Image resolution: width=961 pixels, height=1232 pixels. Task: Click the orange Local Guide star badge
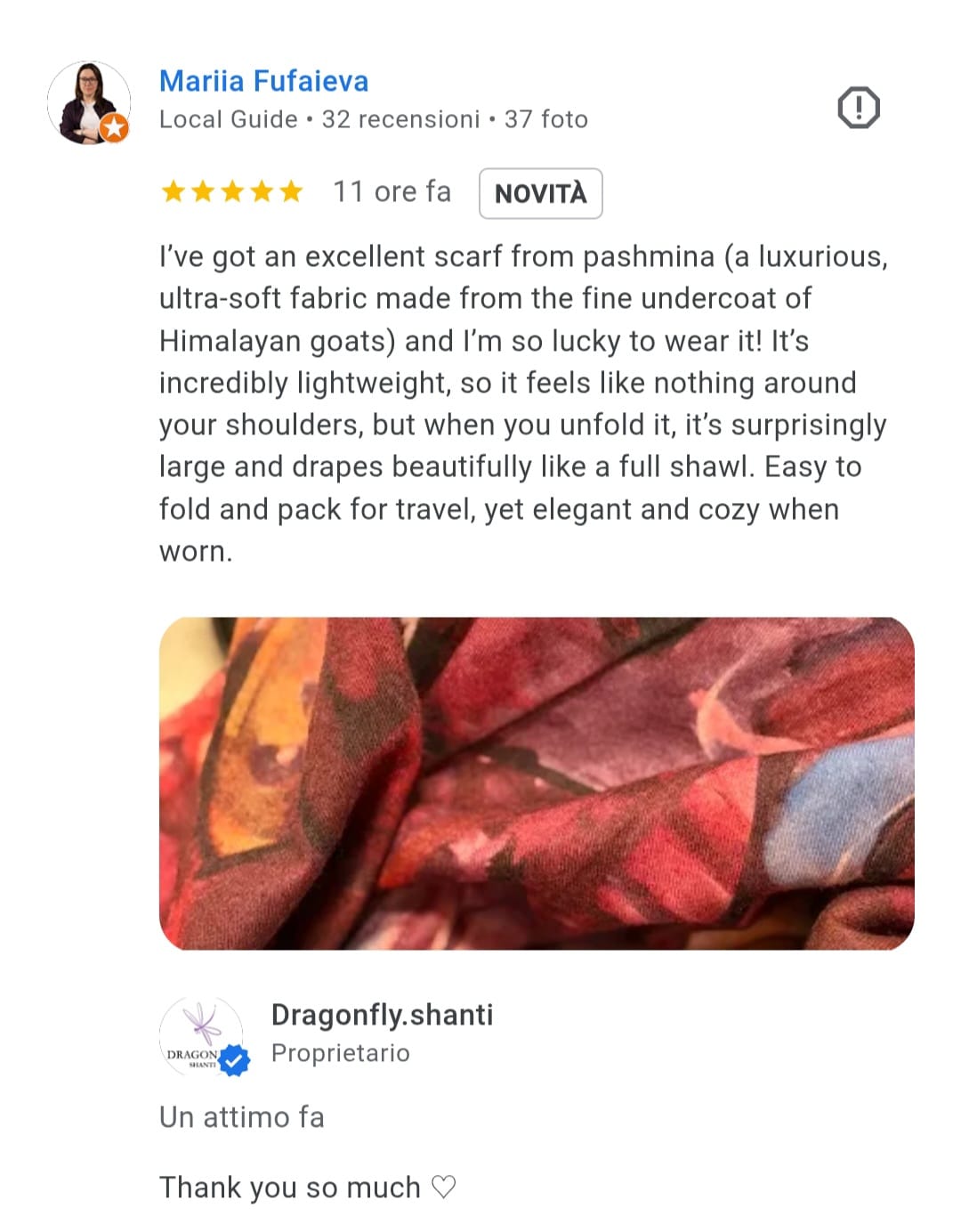[114, 128]
